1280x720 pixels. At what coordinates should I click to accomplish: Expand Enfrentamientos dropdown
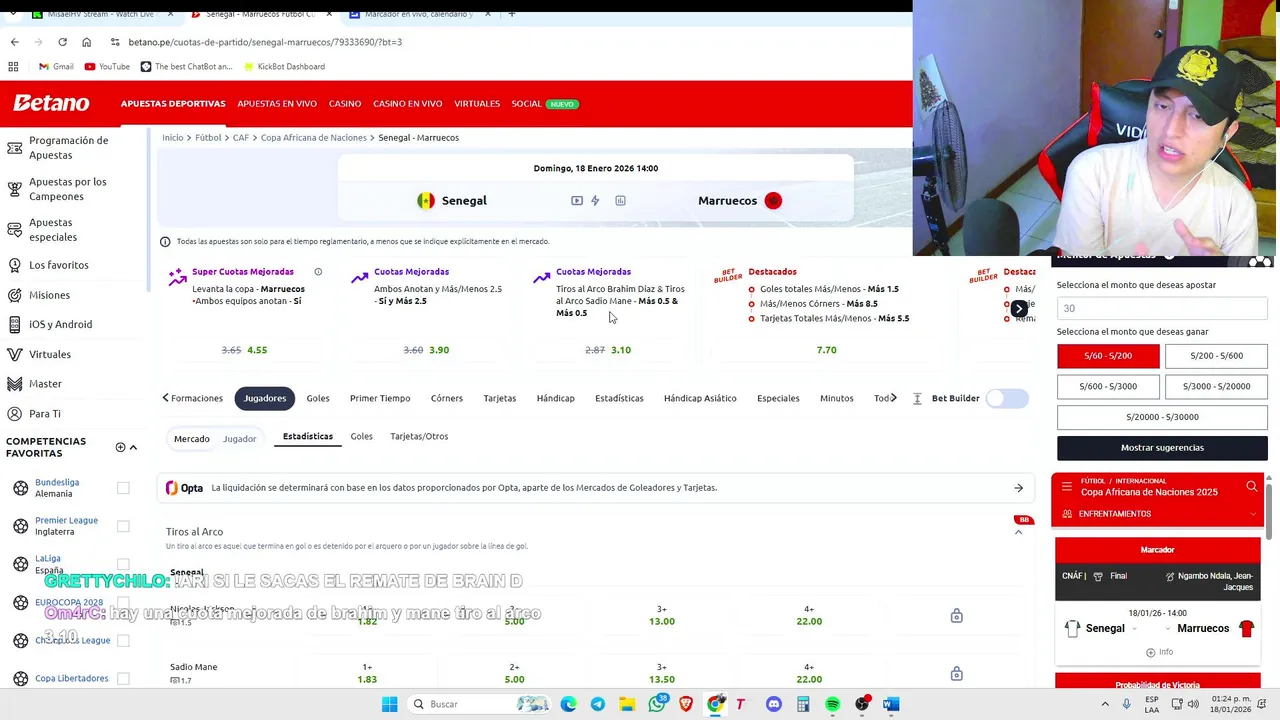[1252, 514]
